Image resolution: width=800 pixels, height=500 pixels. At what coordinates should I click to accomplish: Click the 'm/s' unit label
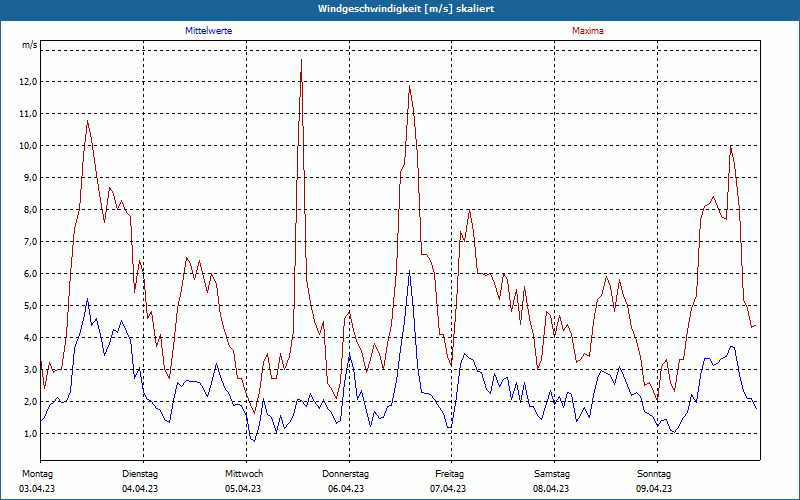[30, 45]
